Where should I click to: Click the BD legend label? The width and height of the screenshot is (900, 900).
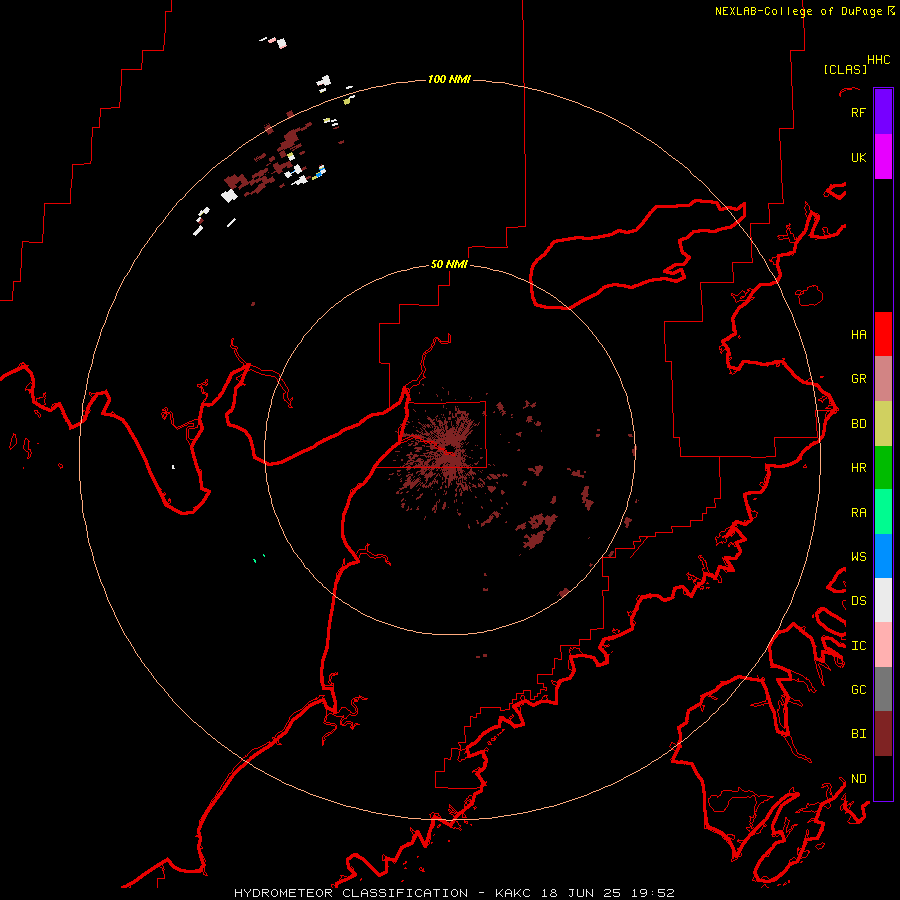tap(859, 424)
